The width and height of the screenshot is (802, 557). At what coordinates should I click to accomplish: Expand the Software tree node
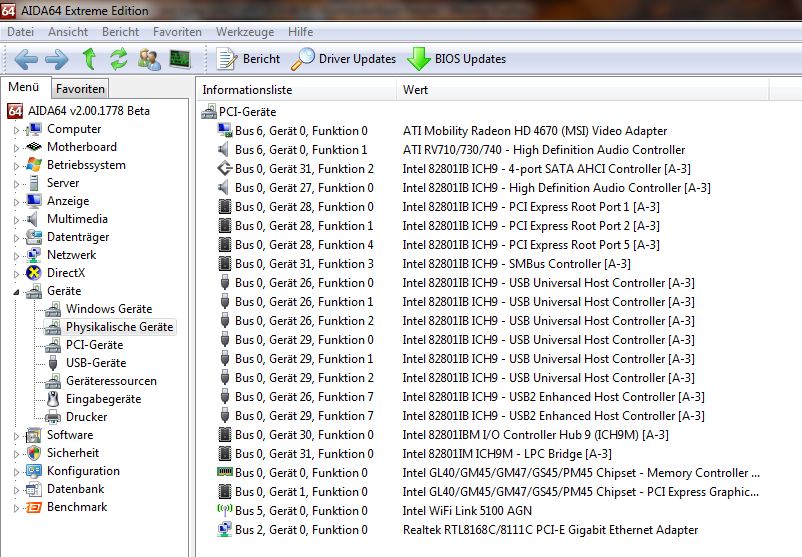pyautogui.click(x=16, y=436)
